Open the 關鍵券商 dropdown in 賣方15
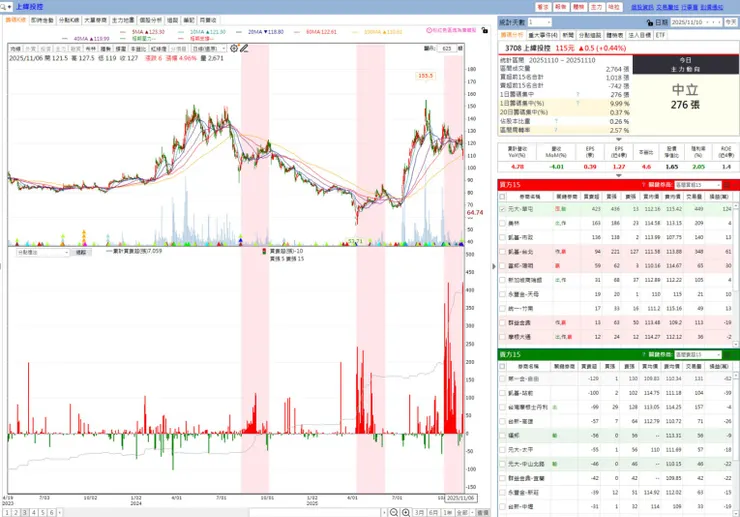The image size is (740, 517). pyautogui.click(x=698, y=354)
